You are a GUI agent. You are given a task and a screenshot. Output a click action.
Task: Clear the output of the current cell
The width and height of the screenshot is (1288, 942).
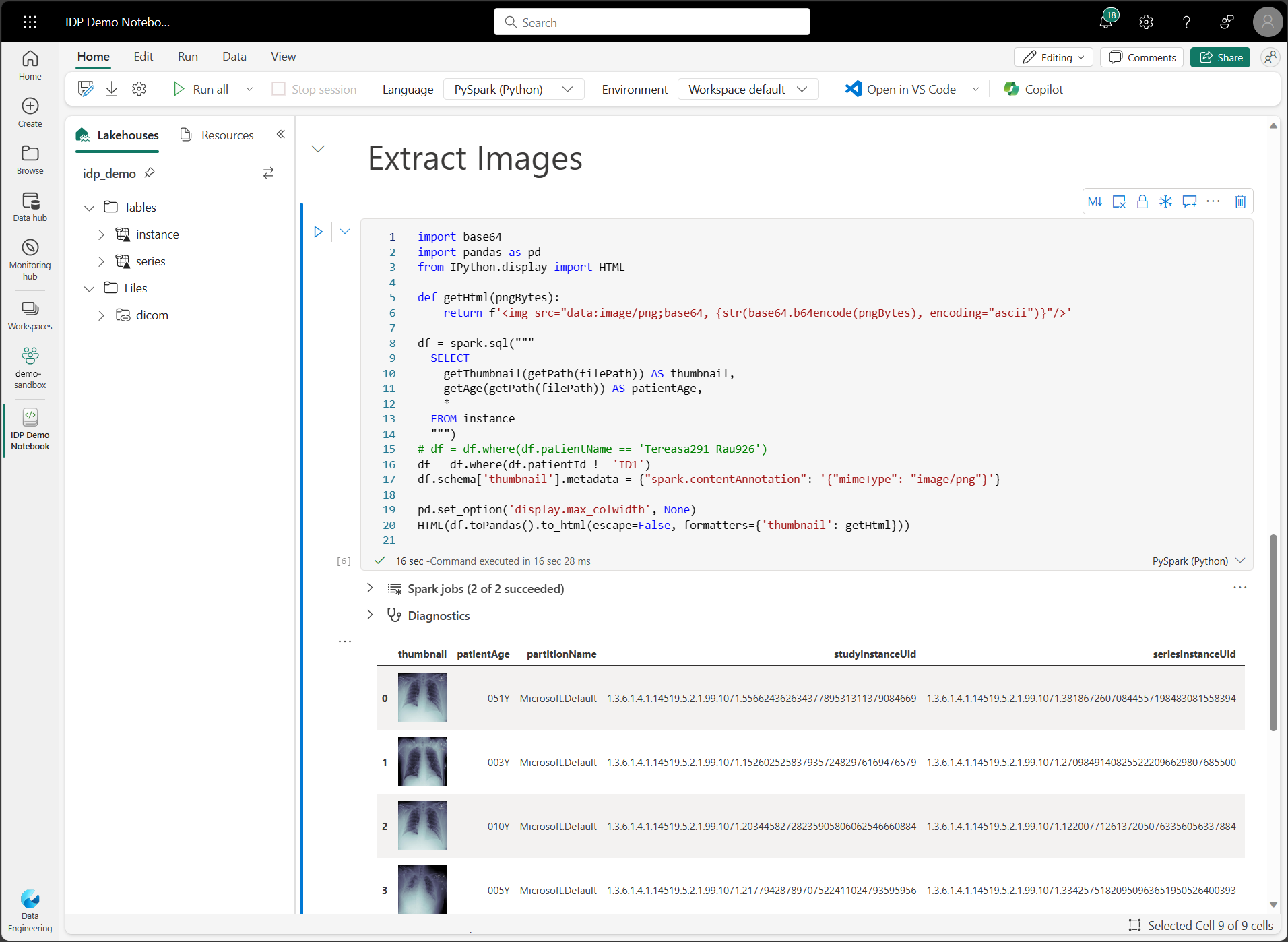point(1119,201)
